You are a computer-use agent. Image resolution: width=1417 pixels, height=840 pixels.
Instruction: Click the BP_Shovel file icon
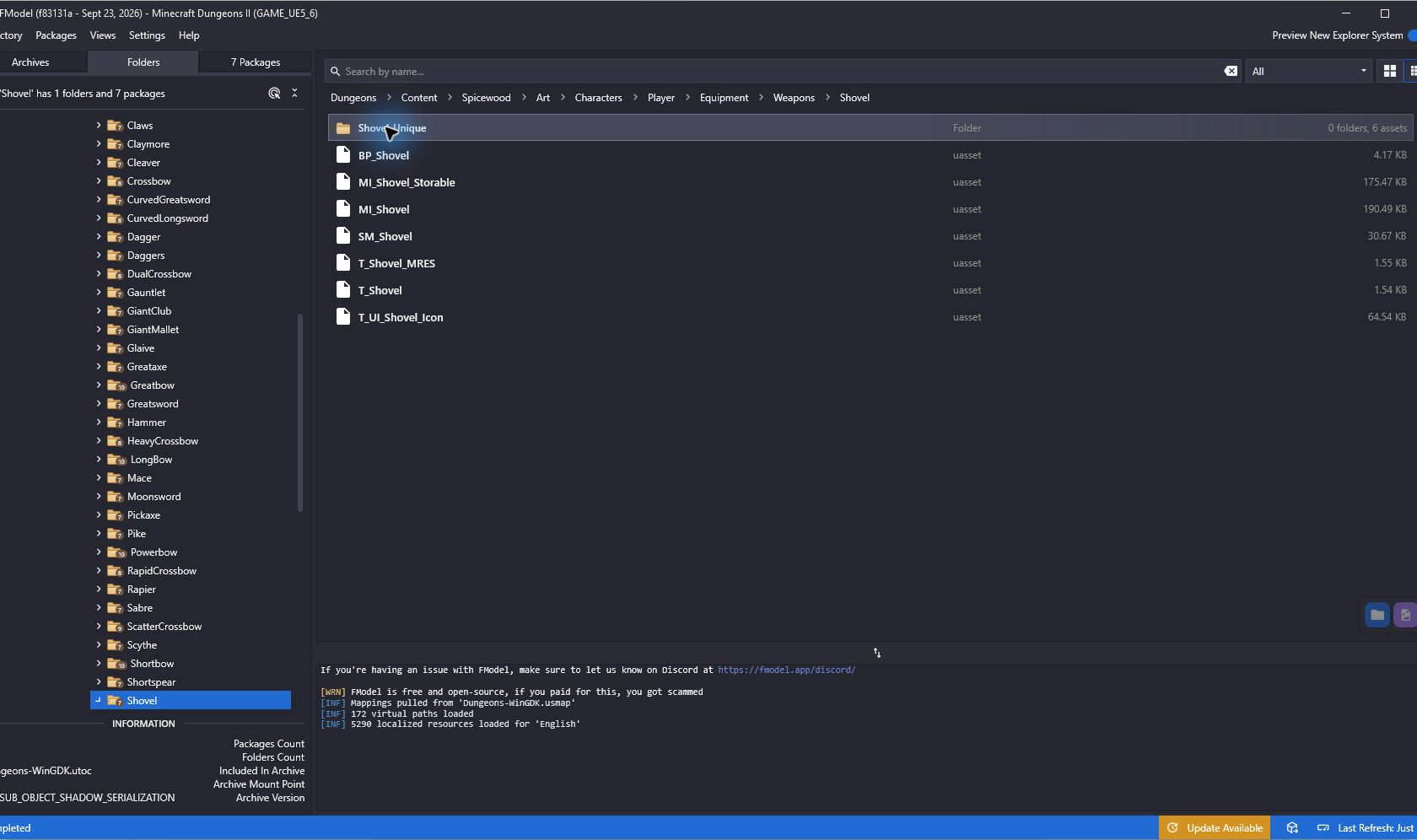coord(343,155)
